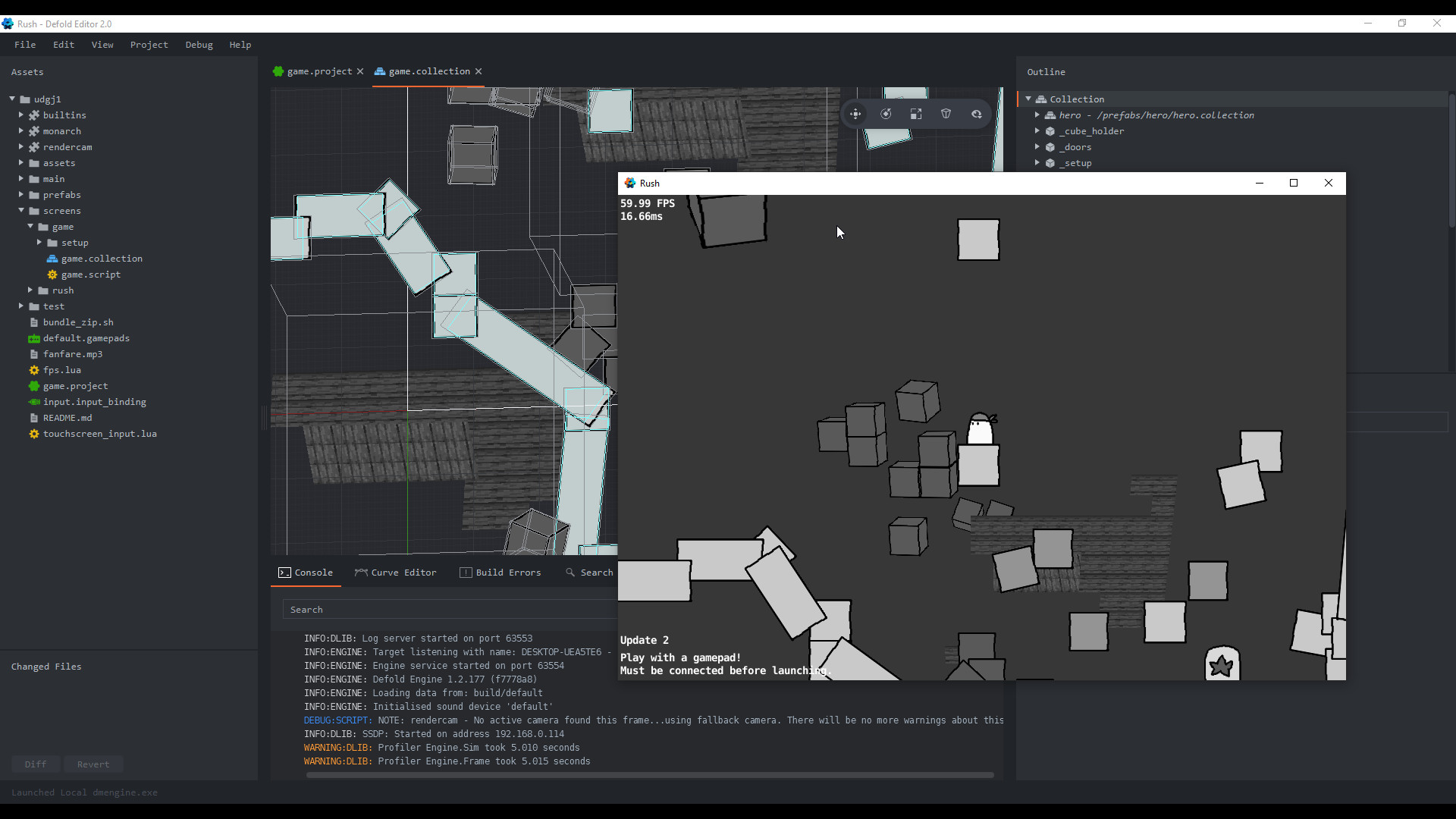Click the camera refresh icon in the scene toolbar

(977, 114)
